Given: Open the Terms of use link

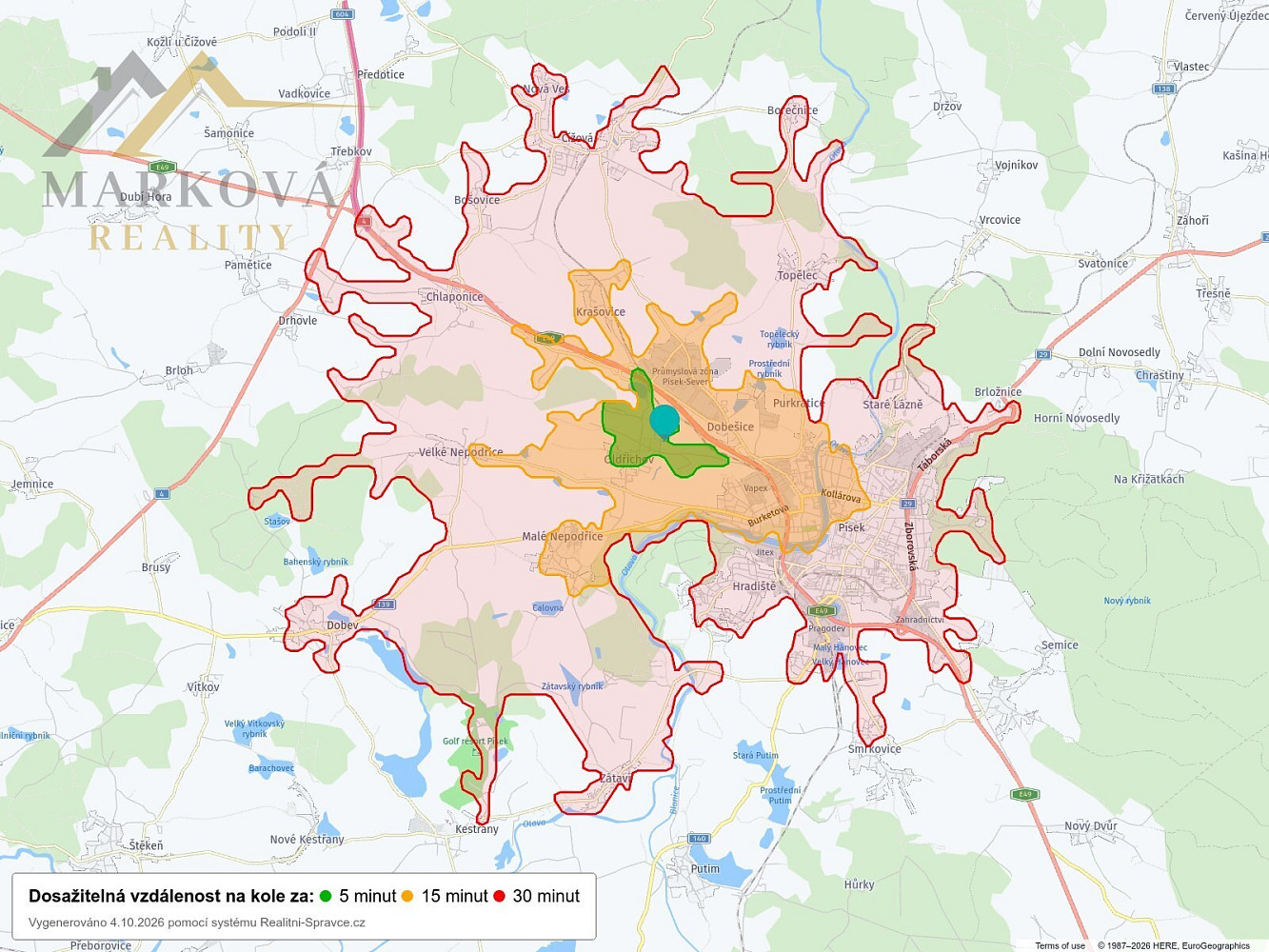Looking at the screenshot, I should point(1060,945).
